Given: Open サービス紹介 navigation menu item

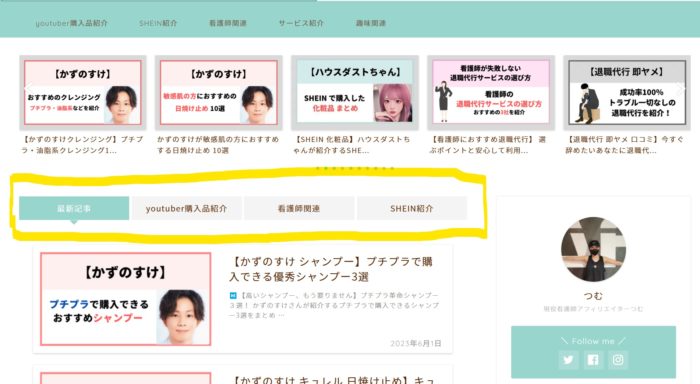Looking at the screenshot, I should coord(301,23).
